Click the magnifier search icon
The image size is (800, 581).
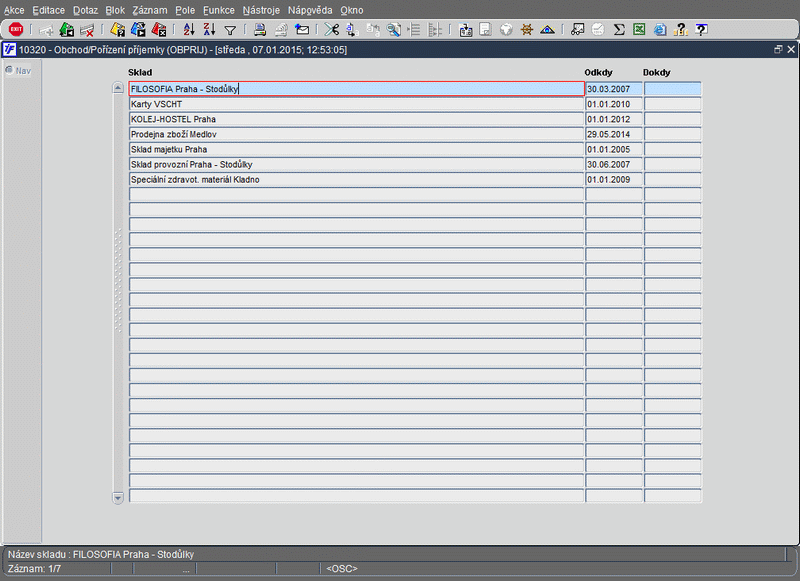[393, 30]
